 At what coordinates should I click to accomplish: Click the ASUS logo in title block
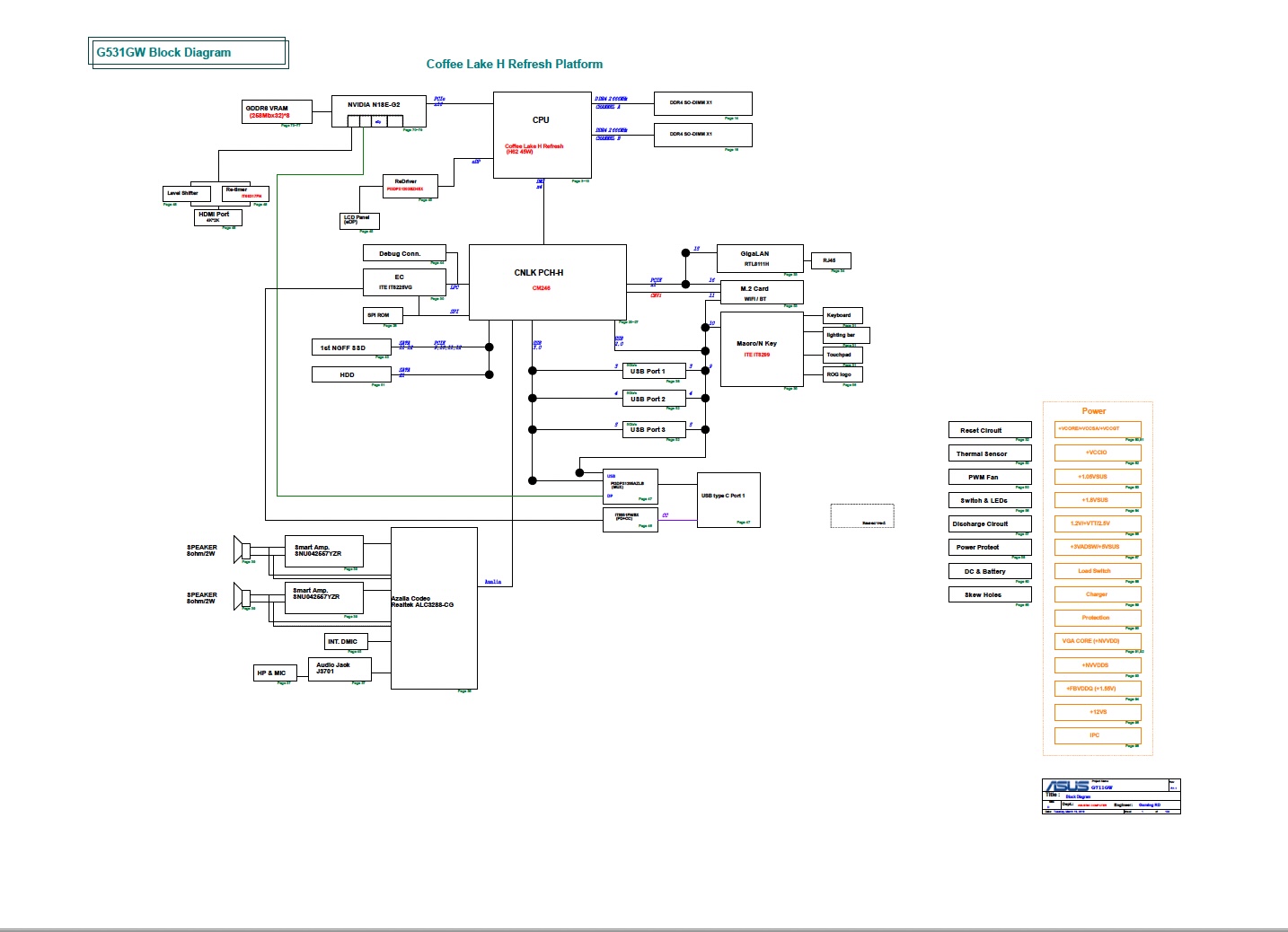(1066, 787)
